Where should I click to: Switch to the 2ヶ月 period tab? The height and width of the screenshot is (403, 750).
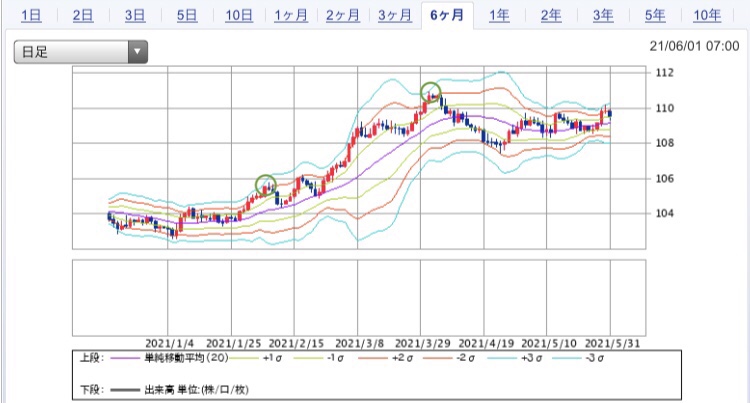pyautogui.click(x=343, y=15)
